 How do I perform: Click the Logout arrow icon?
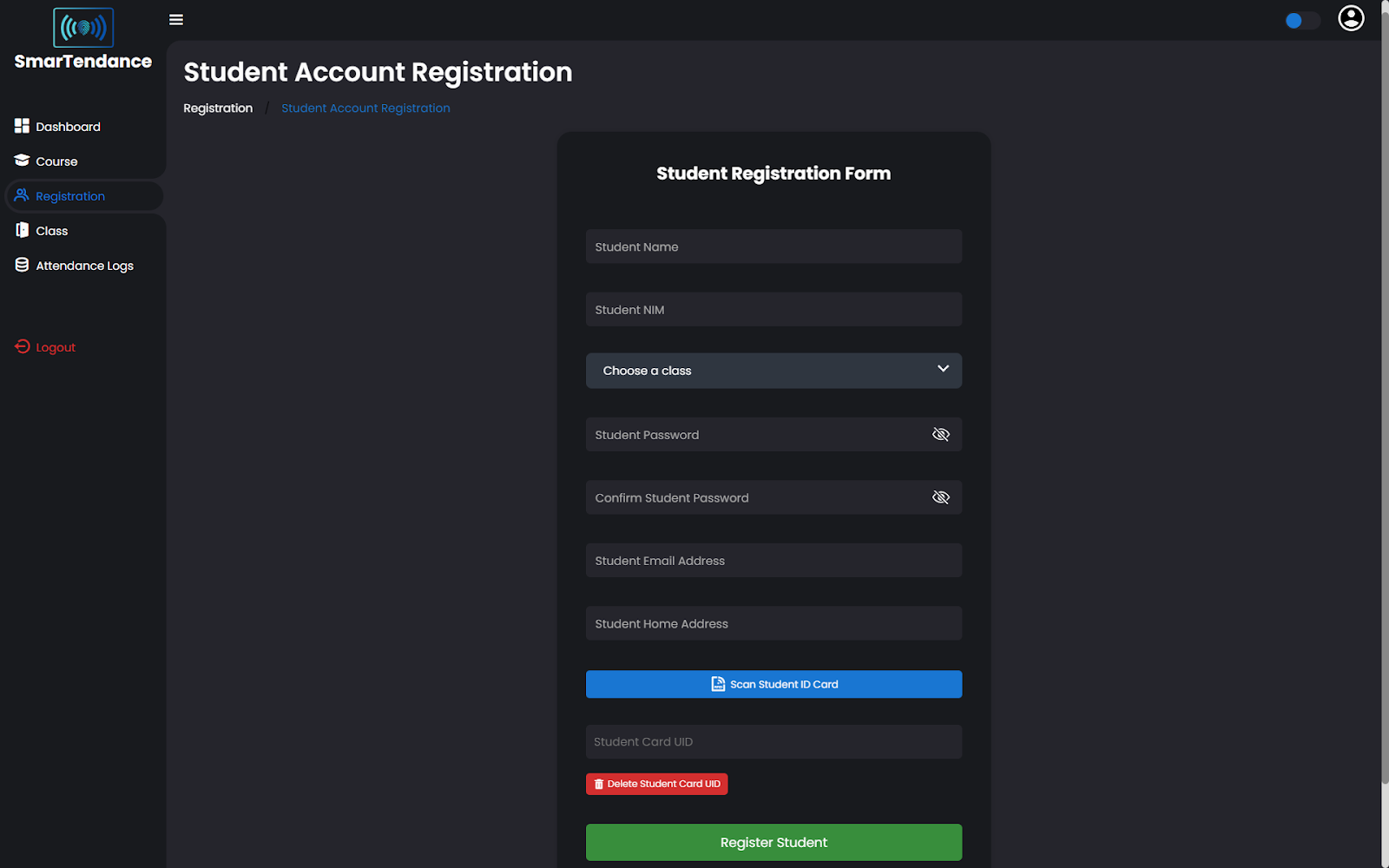point(22,346)
